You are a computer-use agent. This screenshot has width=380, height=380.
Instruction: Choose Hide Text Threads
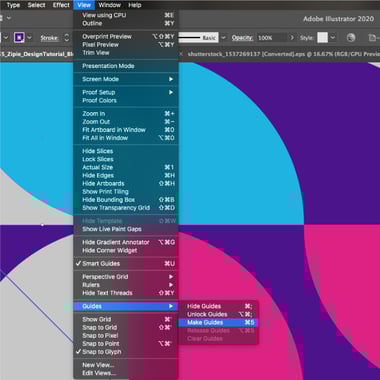click(126, 293)
